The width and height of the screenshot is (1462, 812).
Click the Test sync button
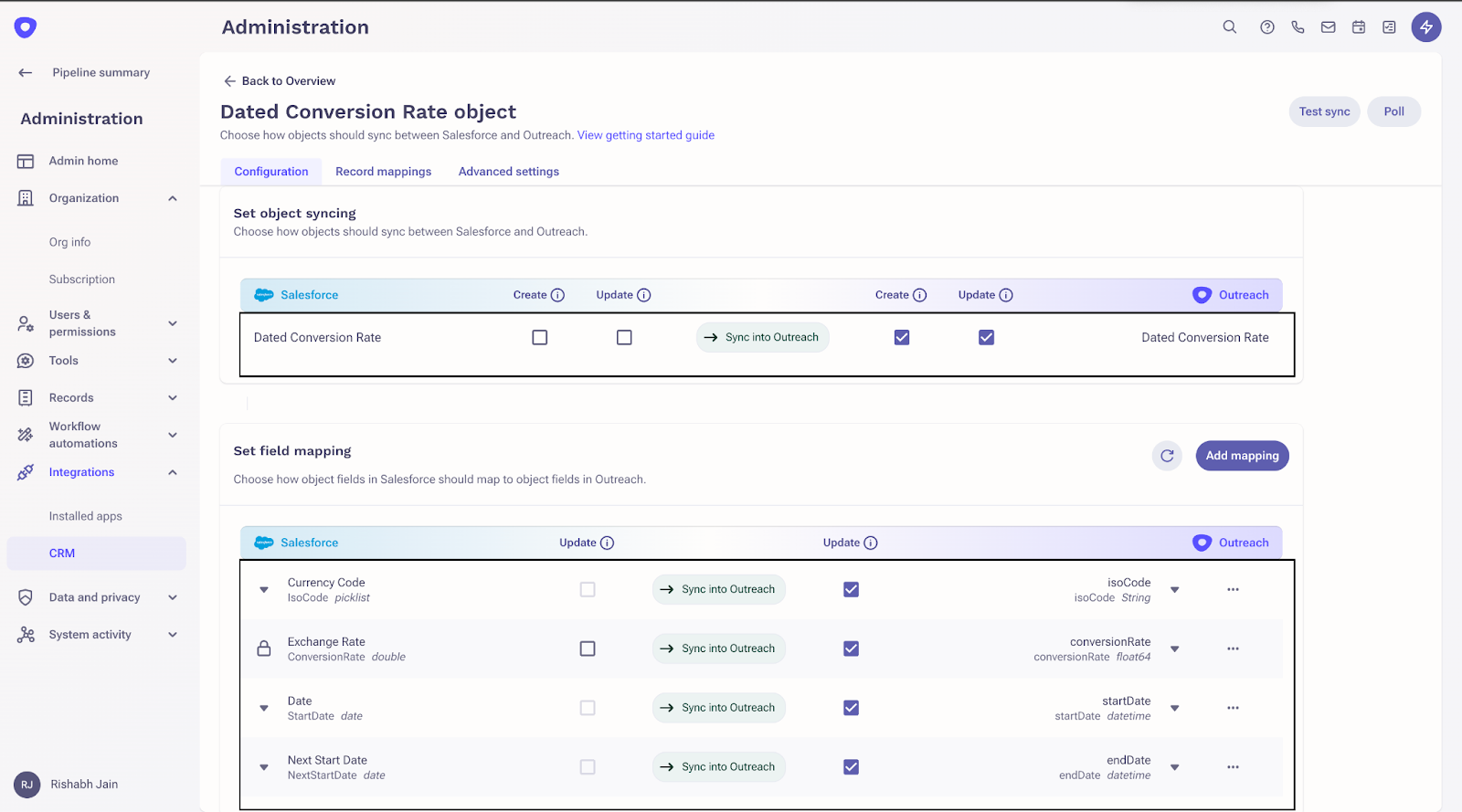[x=1325, y=111]
